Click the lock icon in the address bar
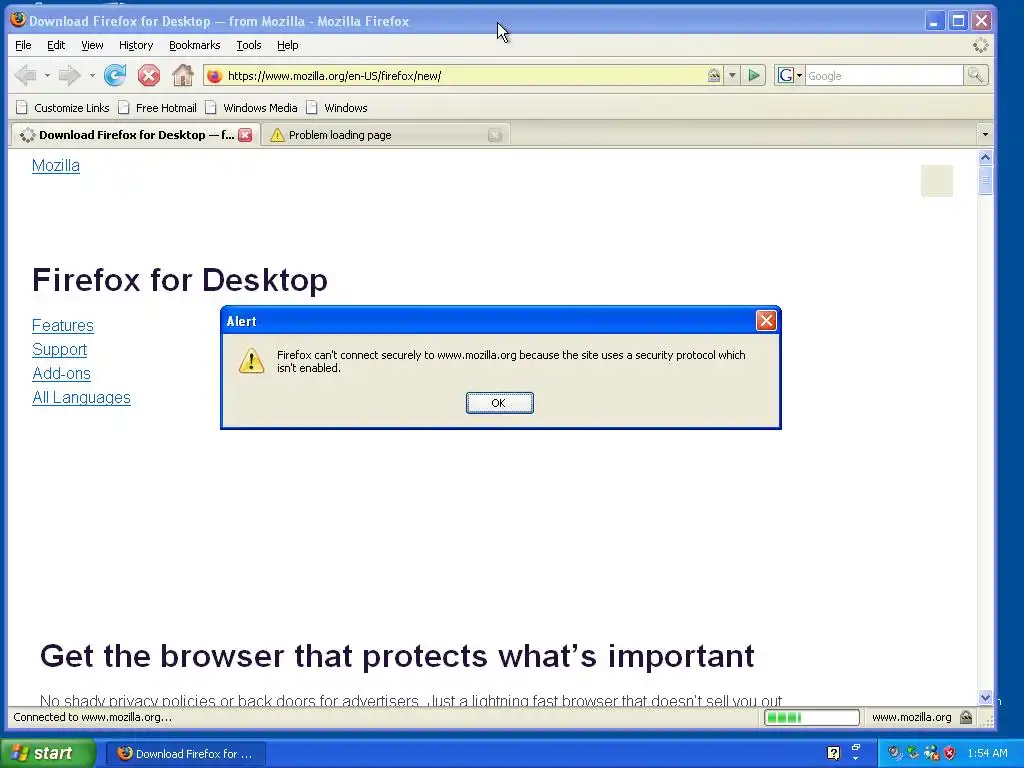Screen dimensions: 1024x768 coord(714,76)
